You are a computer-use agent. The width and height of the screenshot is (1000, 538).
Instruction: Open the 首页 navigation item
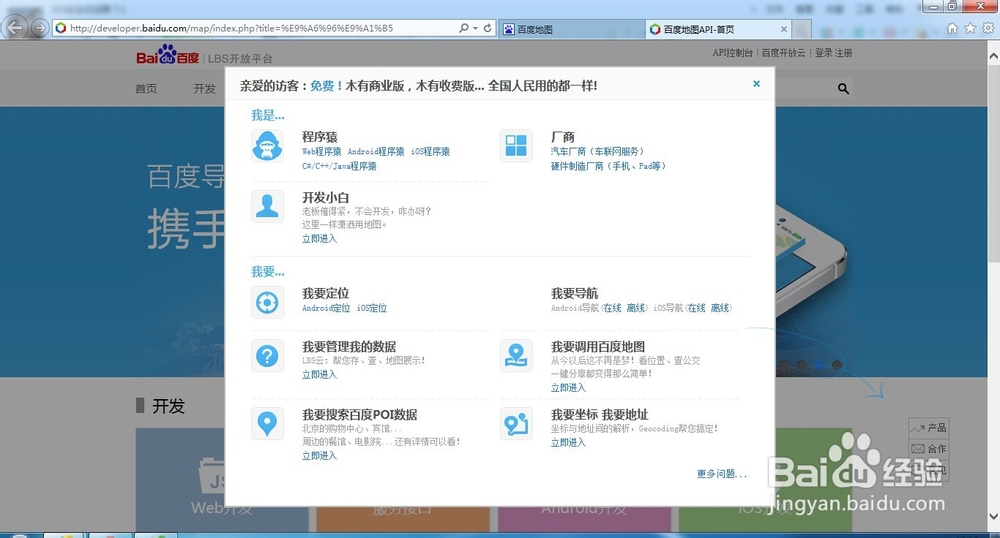(146, 89)
